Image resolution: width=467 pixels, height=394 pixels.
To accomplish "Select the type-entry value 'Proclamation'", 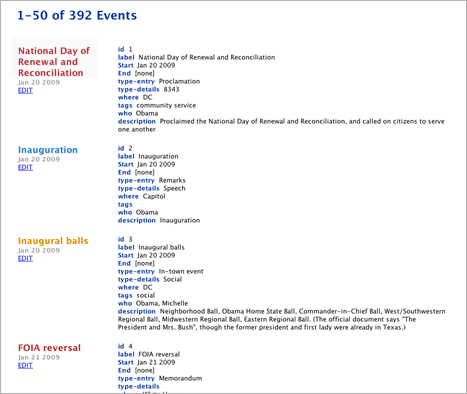I will 179,81.
